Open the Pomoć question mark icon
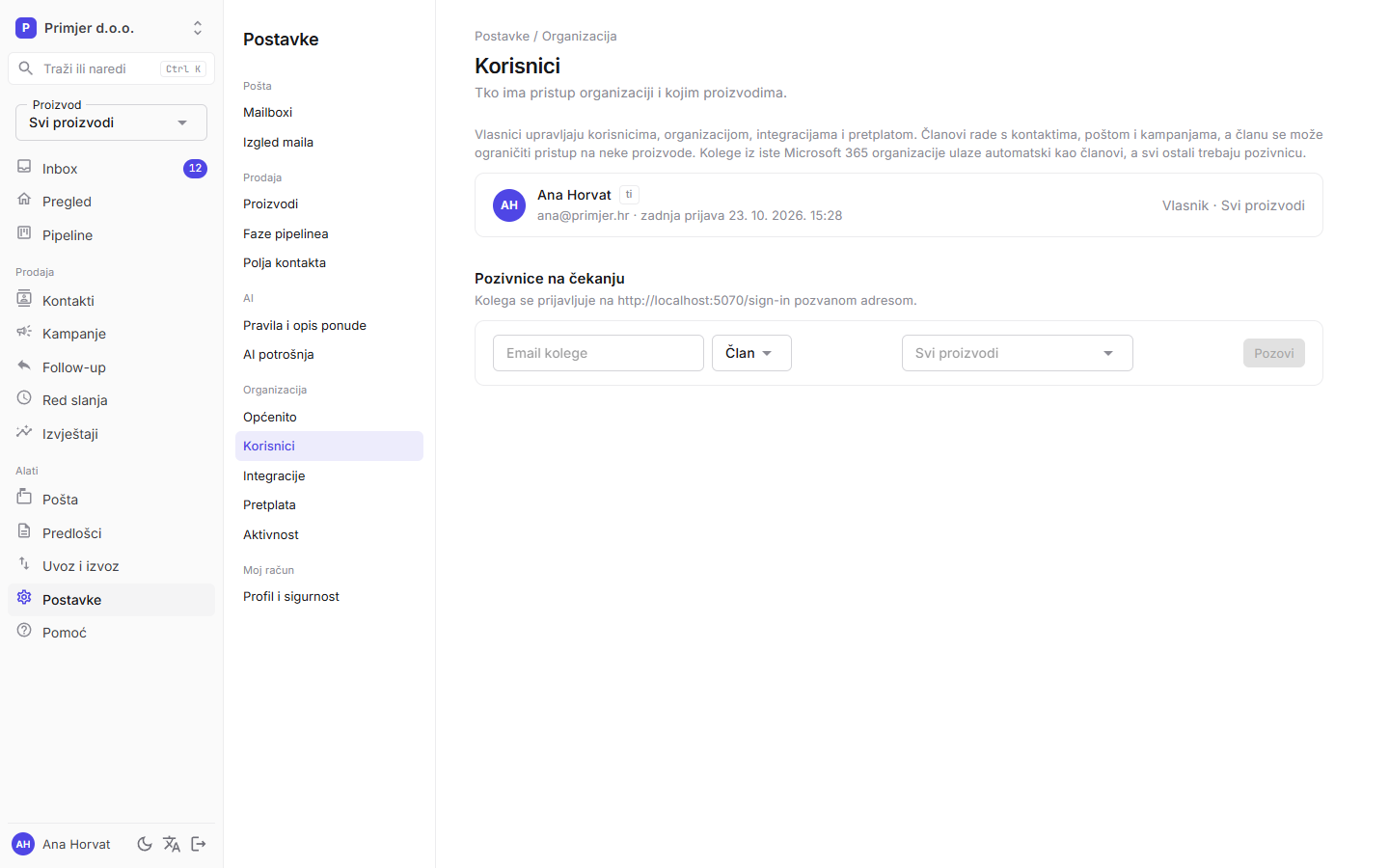The width and height of the screenshot is (1389, 868). pyautogui.click(x=24, y=632)
